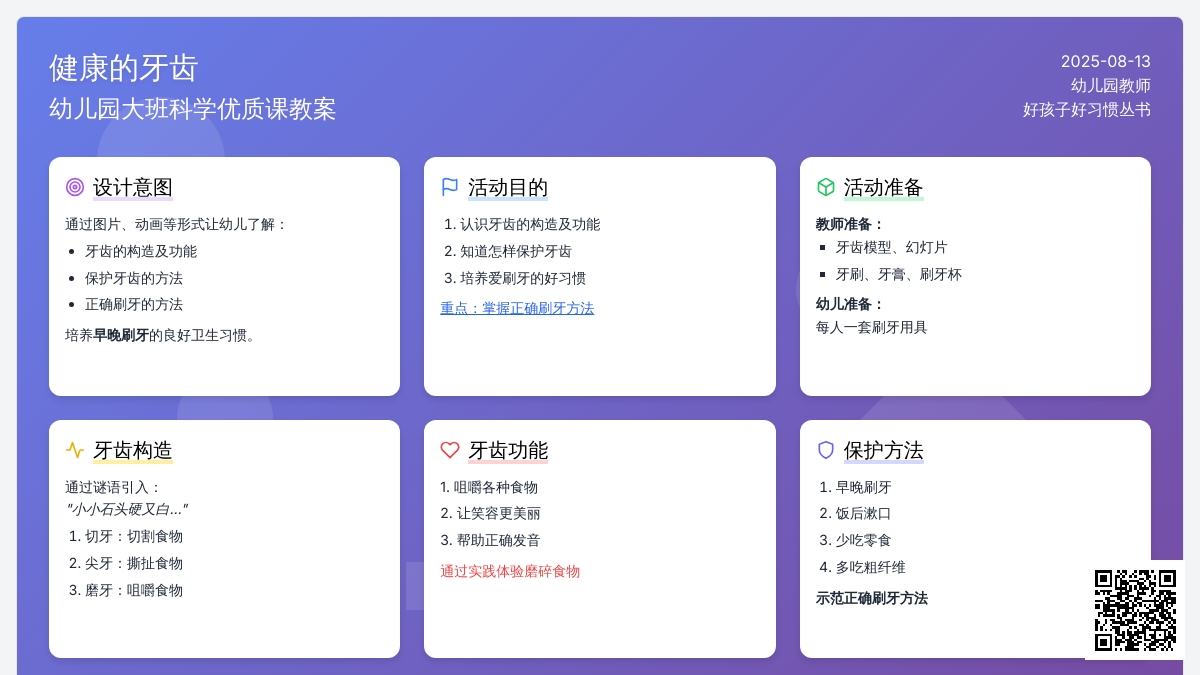1200x675 pixels.
Task: Click the line 每人一套刷牙用具
Action: (872, 327)
